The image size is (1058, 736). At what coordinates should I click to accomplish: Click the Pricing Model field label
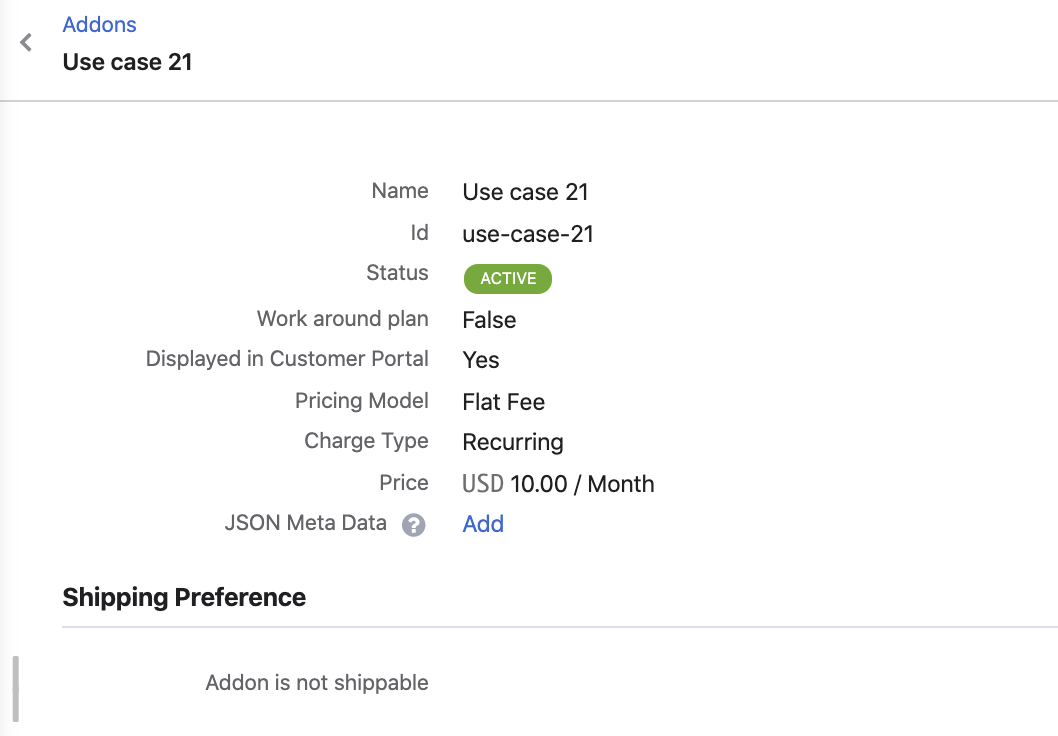tap(361, 401)
